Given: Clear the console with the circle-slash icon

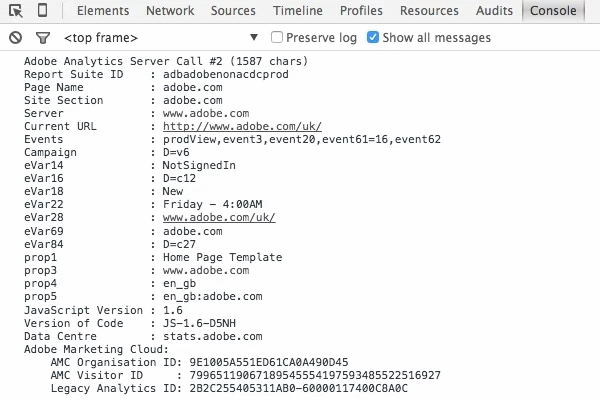Looking at the screenshot, I should (15, 38).
